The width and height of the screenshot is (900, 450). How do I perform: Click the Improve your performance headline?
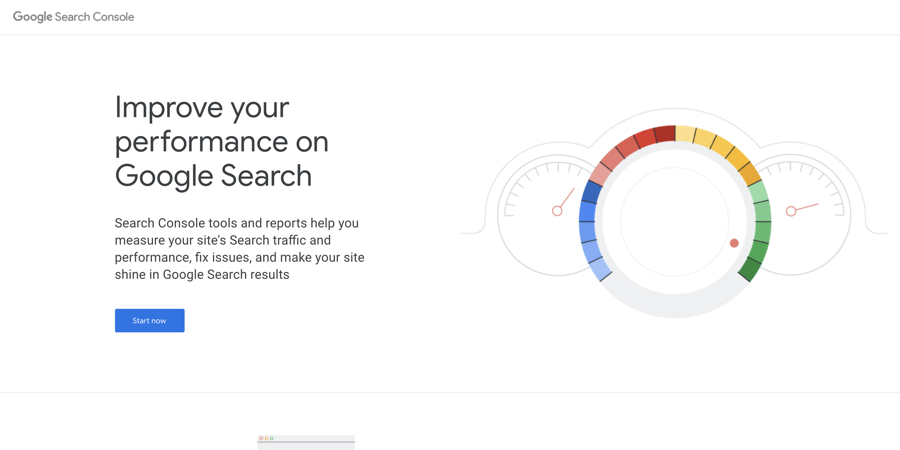click(x=222, y=141)
